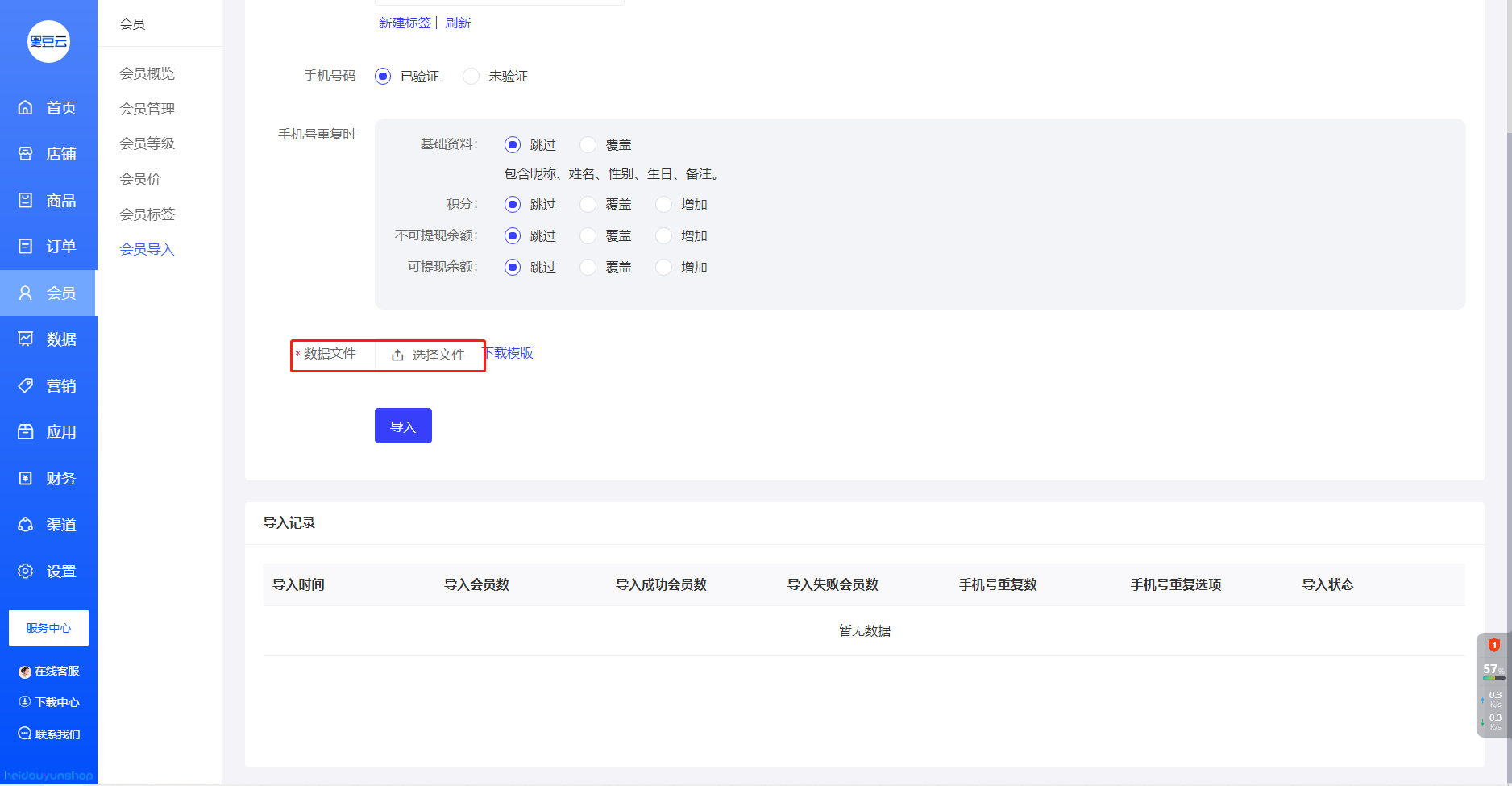Open 服务中心 button in sidebar

(x=48, y=628)
